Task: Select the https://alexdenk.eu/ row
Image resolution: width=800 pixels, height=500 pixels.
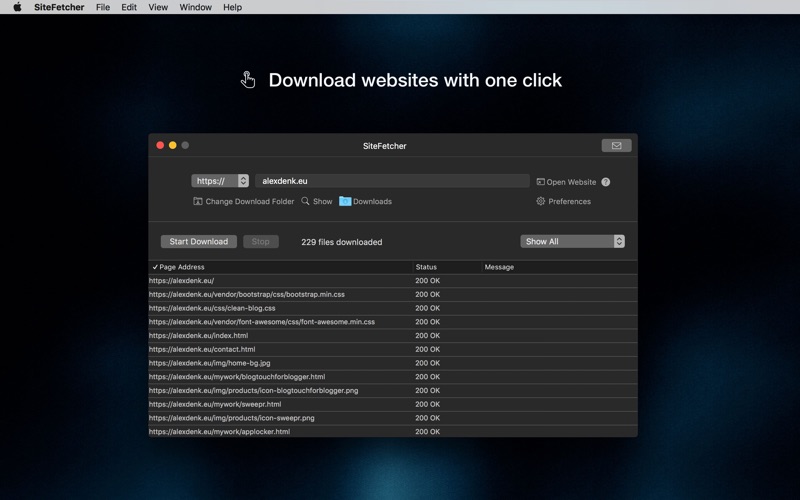Action: pos(393,281)
